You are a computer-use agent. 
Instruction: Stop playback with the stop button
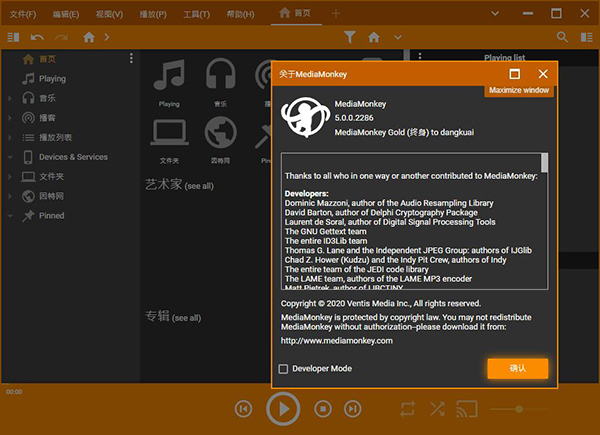coord(323,409)
